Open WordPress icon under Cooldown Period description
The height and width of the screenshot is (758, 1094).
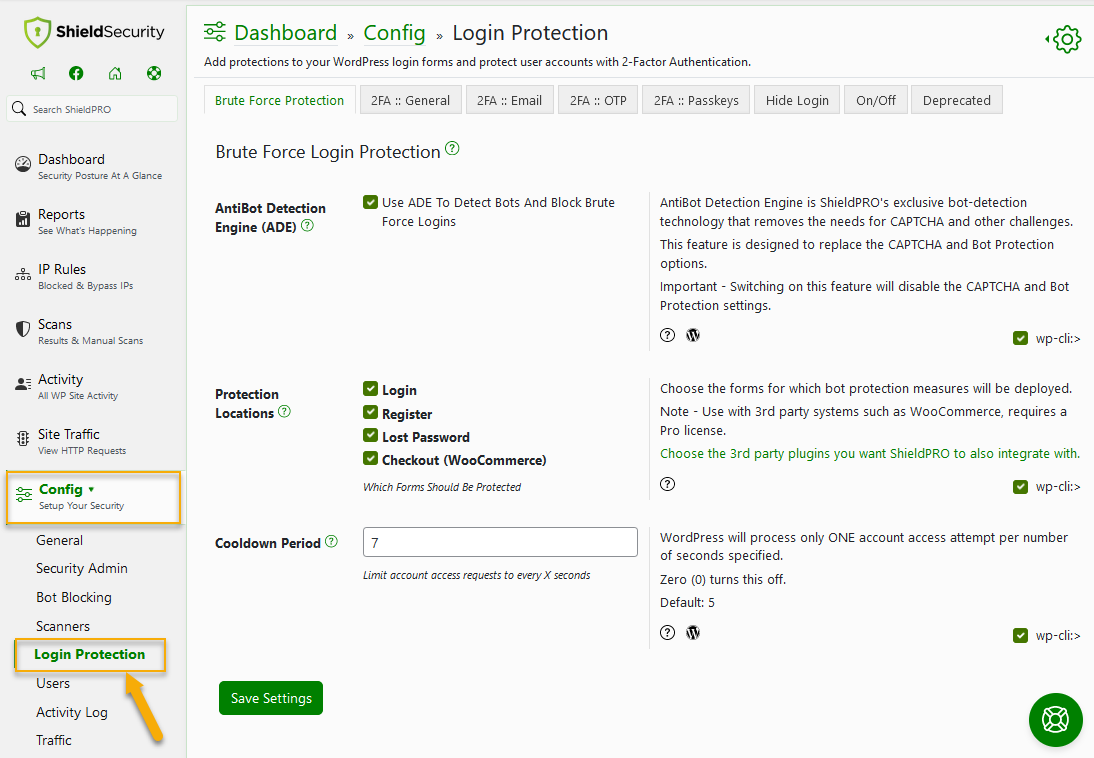click(693, 632)
